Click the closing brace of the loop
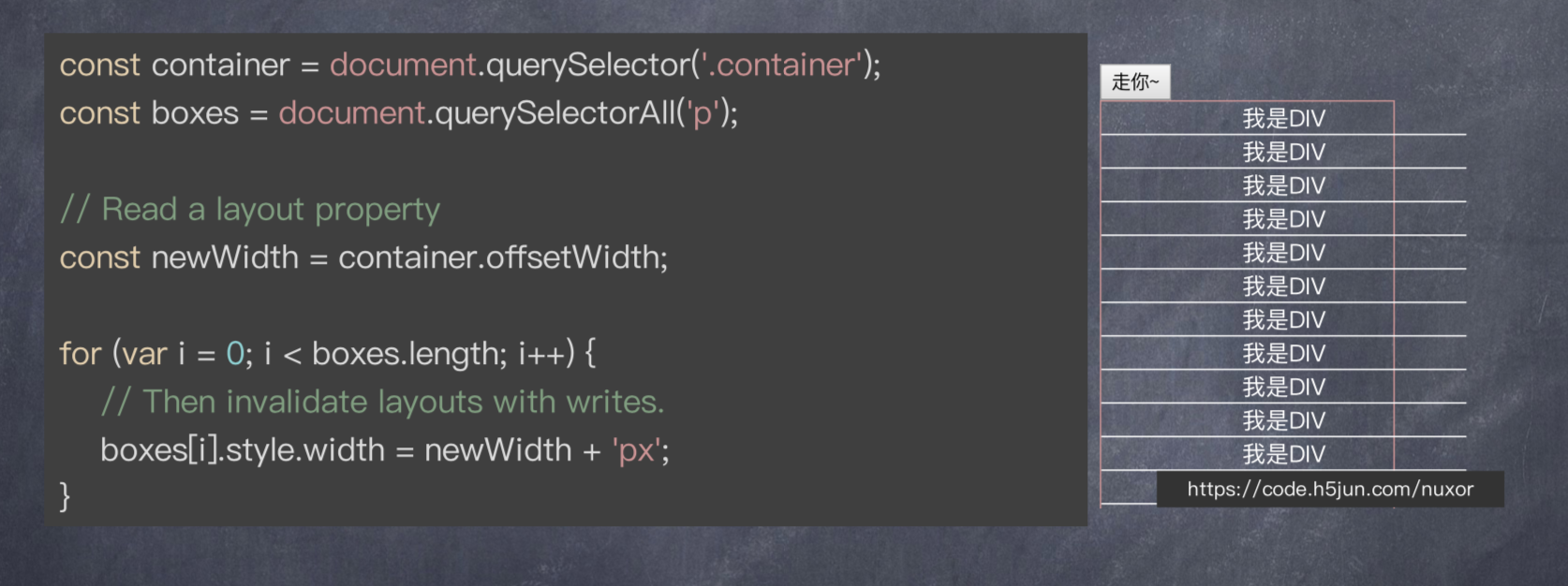 click(x=65, y=495)
